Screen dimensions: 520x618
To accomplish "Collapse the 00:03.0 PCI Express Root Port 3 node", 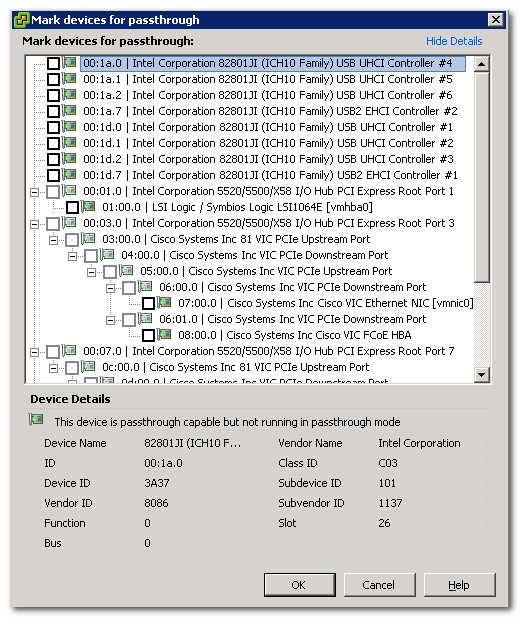I will [35, 224].
